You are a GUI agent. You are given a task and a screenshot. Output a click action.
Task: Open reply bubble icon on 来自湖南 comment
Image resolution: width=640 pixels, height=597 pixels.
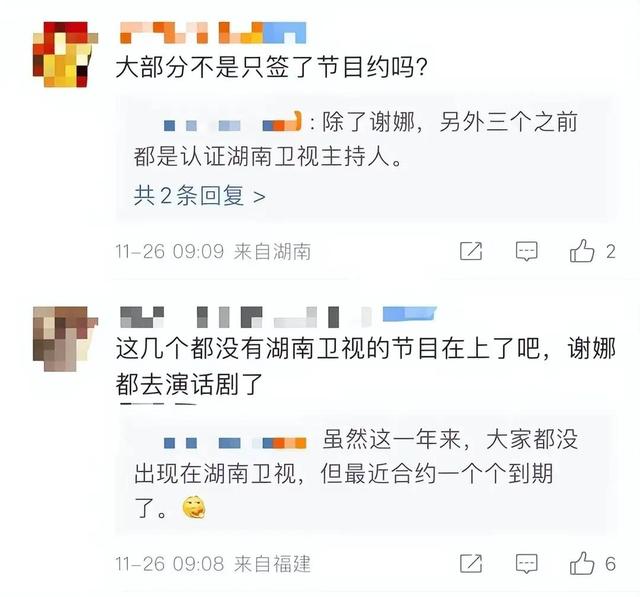tap(527, 251)
